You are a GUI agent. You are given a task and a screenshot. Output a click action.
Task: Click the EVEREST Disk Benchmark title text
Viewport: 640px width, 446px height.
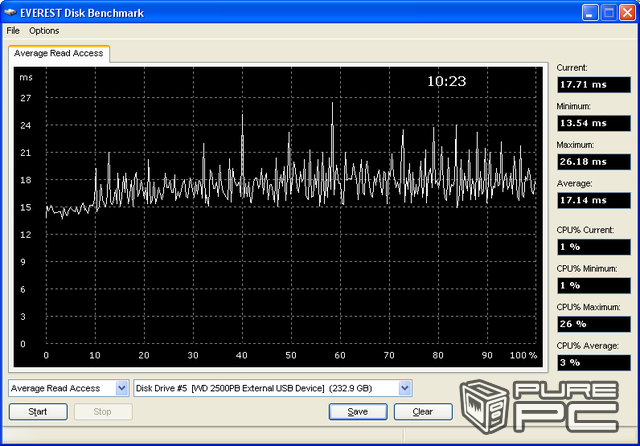(x=82, y=13)
